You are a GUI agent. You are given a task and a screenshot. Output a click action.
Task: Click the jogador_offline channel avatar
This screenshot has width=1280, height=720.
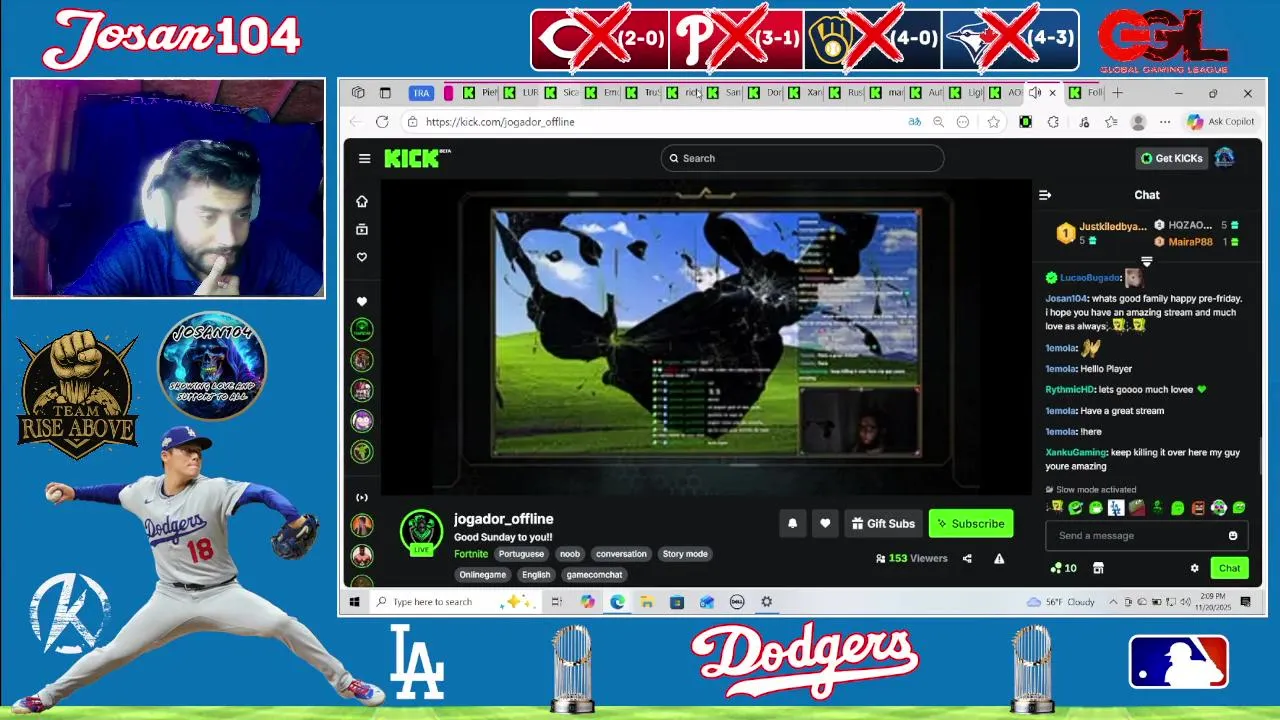click(x=421, y=532)
